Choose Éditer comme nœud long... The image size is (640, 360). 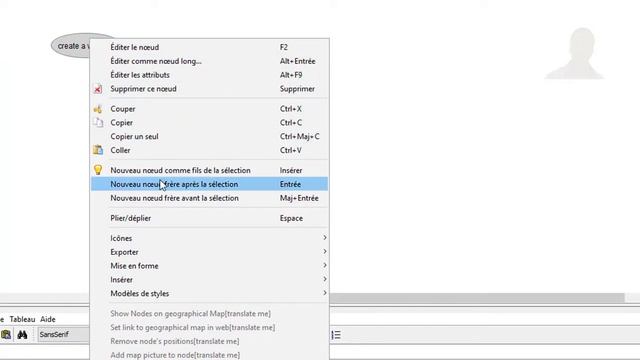pos(209,61)
